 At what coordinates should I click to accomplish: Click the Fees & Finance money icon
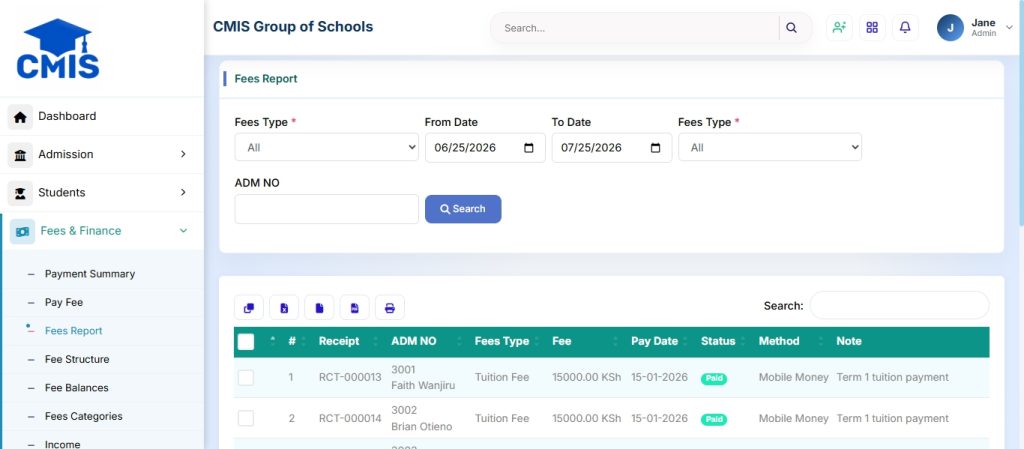click(22, 232)
